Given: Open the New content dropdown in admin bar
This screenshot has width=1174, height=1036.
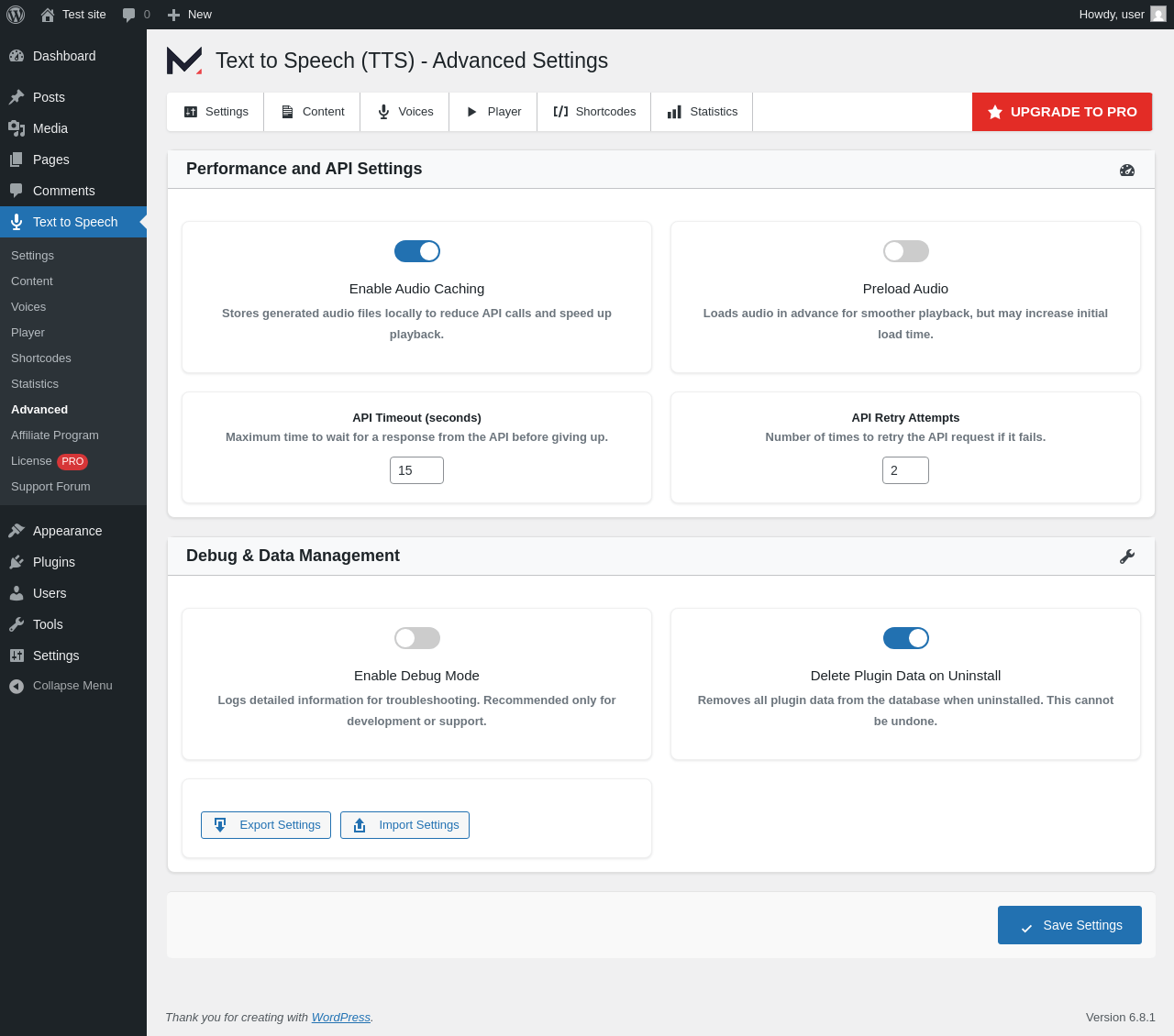Looking at the screenshot, I should point(189,15).
